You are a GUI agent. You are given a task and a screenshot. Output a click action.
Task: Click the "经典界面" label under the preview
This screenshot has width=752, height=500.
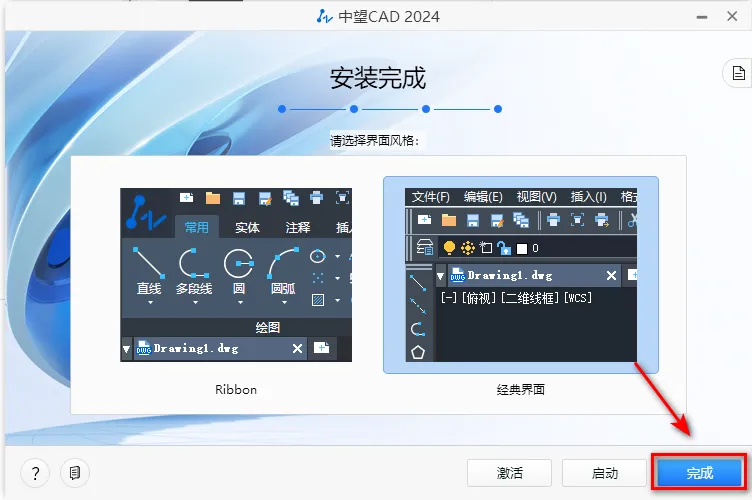pyautogui.click(x=521, y=390)
